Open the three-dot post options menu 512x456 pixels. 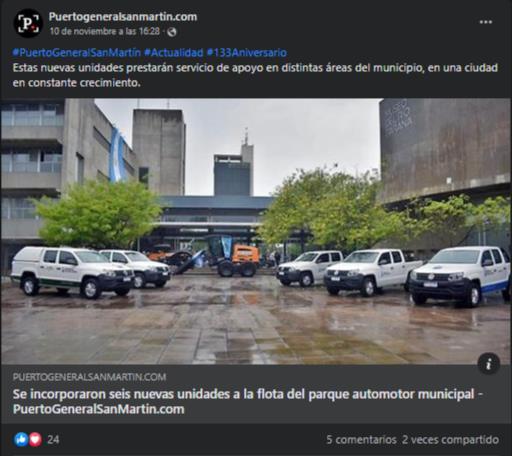[x=485, y=22]
